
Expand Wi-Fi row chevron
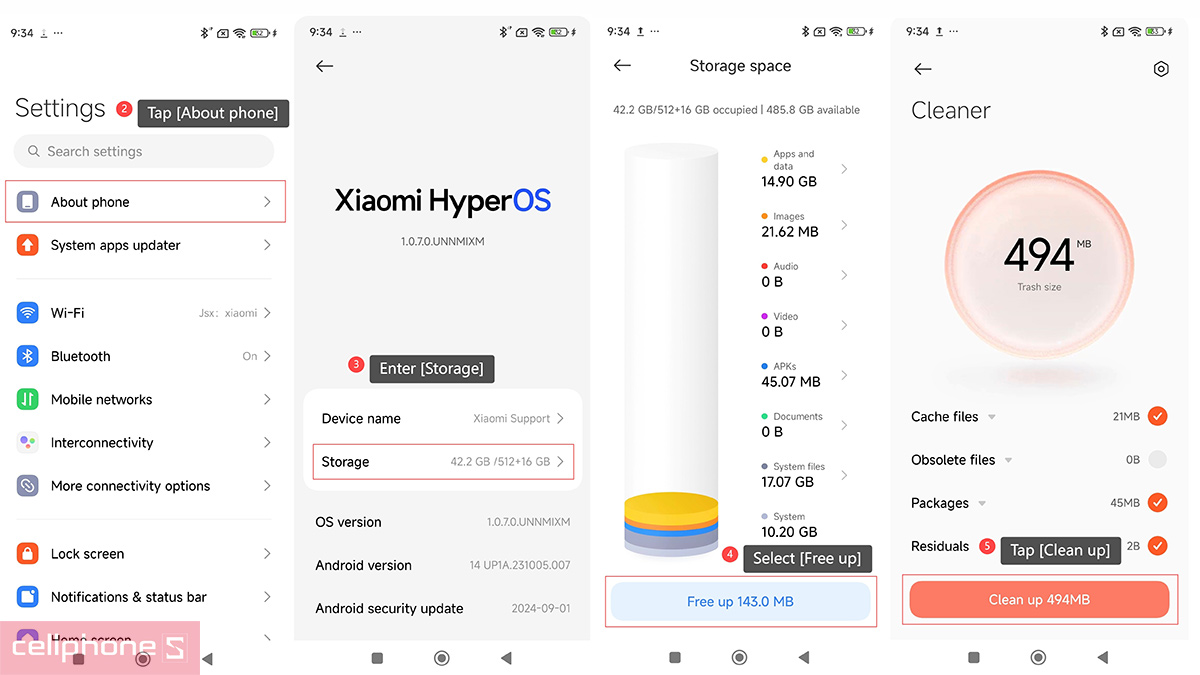(267, 313)
